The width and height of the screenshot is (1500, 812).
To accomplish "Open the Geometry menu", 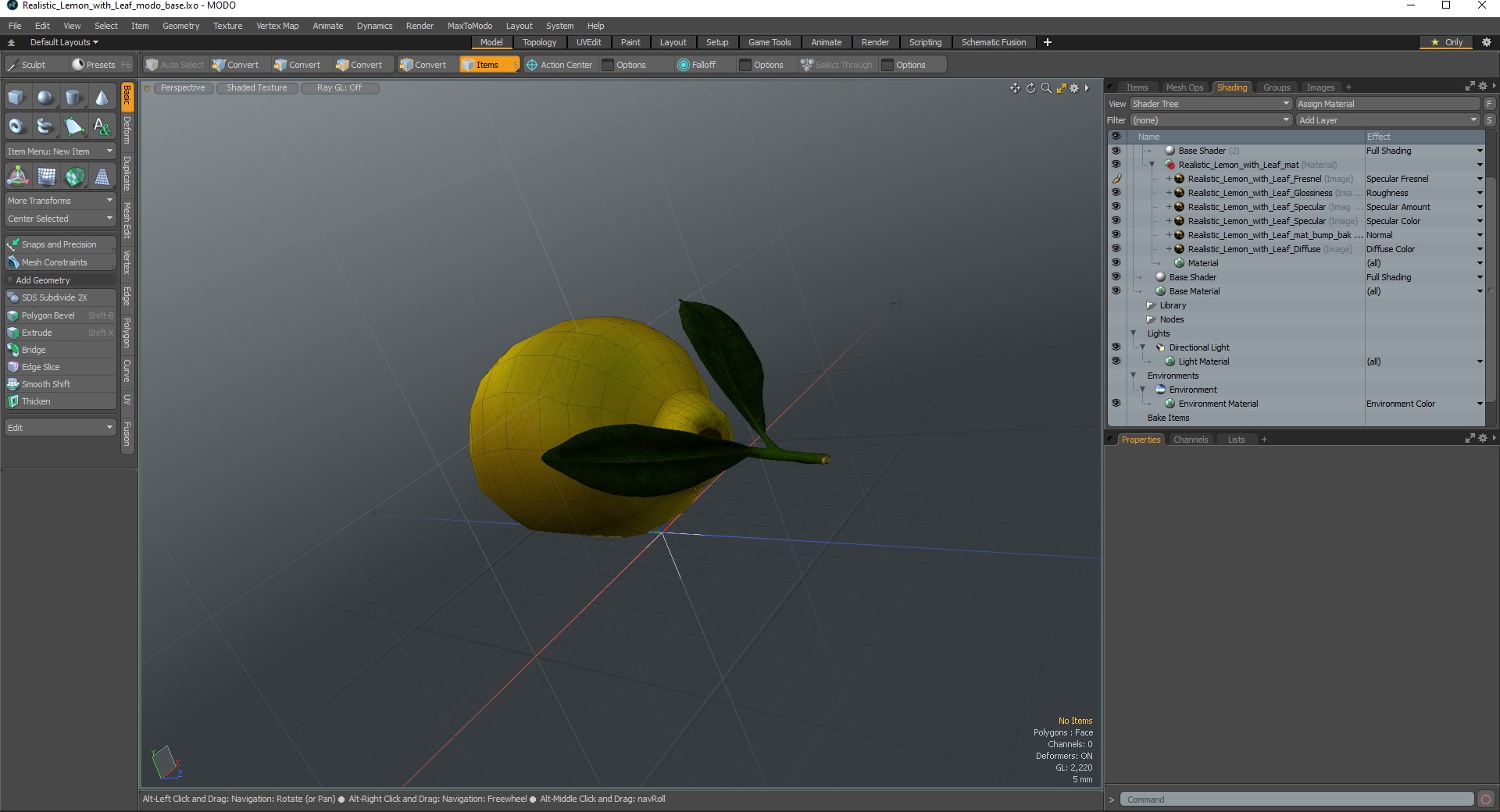I will (180, 26).
